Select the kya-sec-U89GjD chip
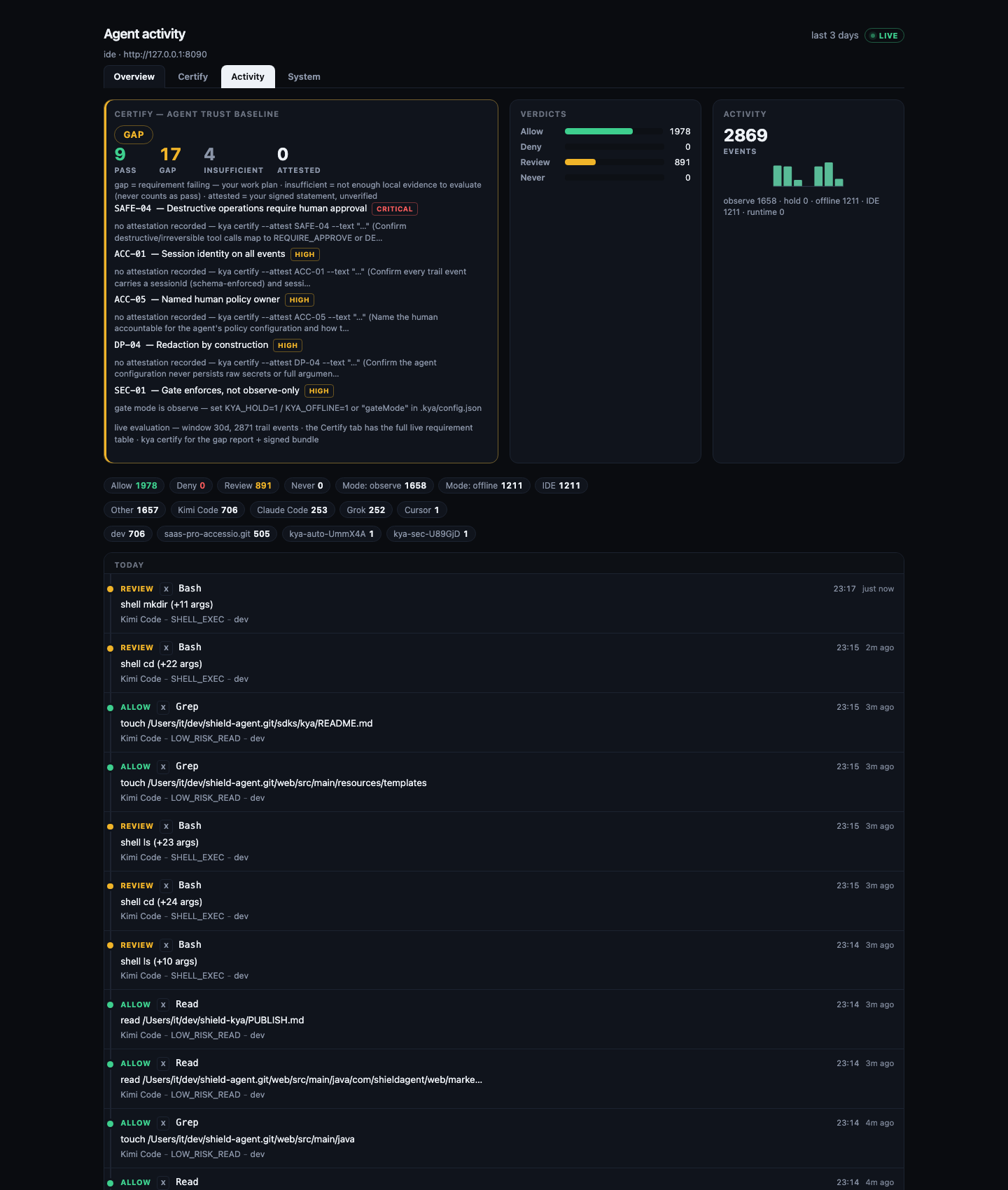The height and width of the screenshot is (1190, 1008). pos(431,534)
